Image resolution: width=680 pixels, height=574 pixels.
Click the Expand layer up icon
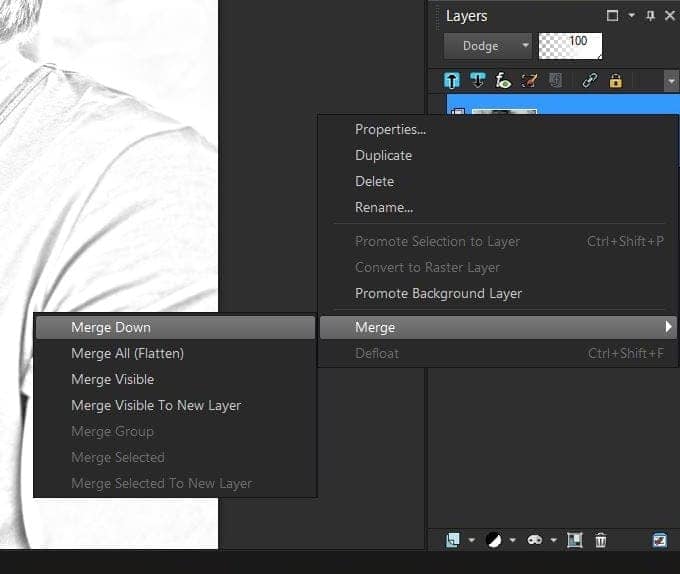coord(452,81)
